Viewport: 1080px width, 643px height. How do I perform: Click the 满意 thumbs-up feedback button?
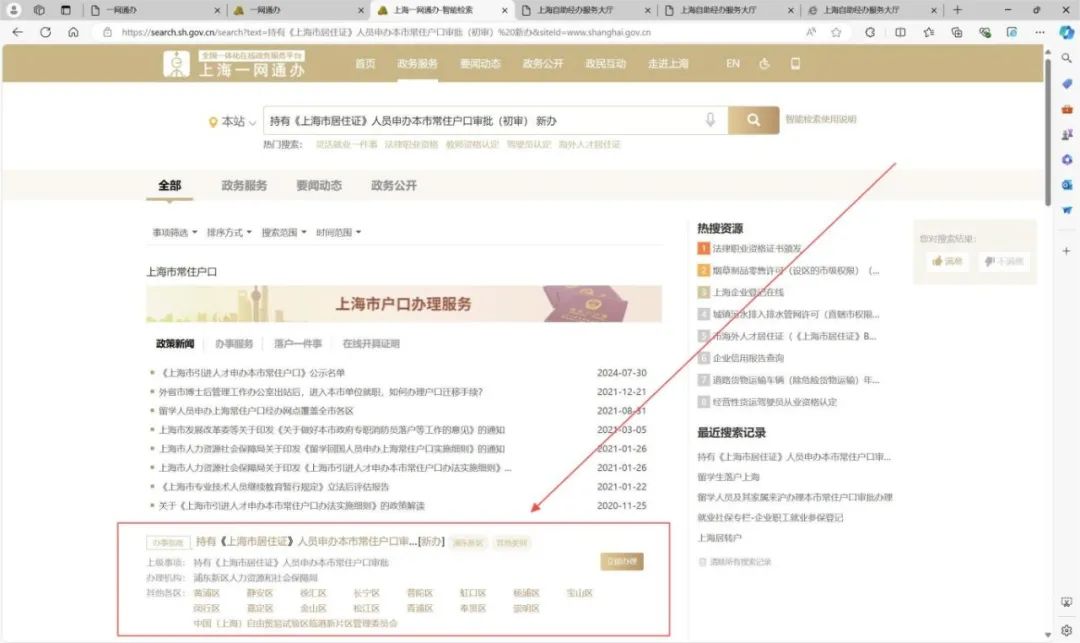click(946, 262)
